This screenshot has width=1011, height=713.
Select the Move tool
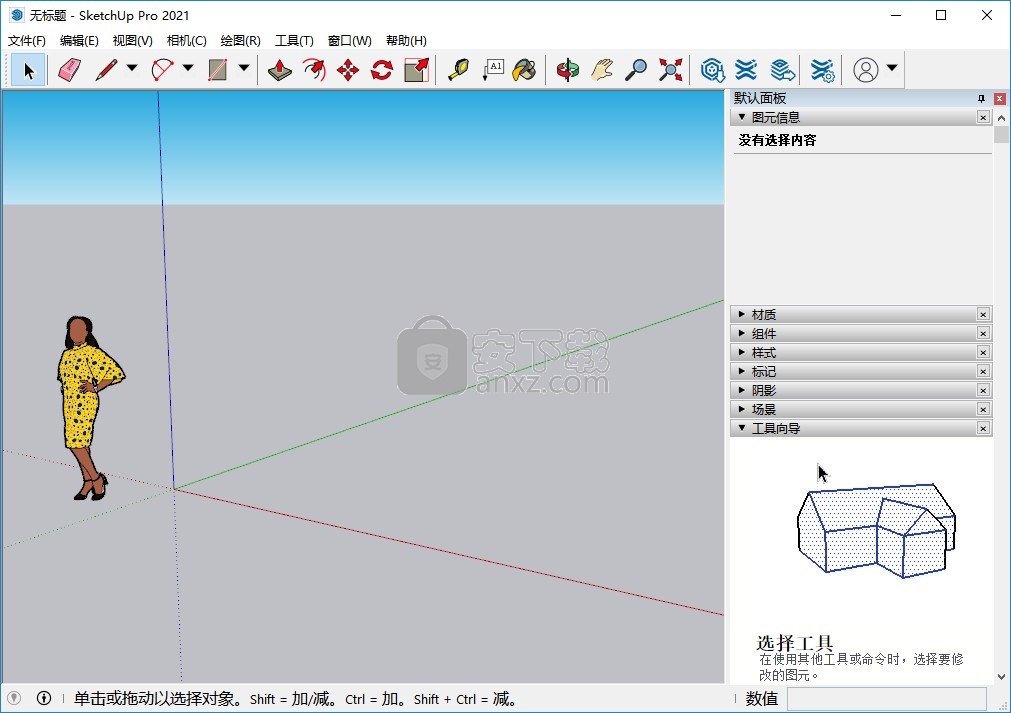[x=348, y=70]
